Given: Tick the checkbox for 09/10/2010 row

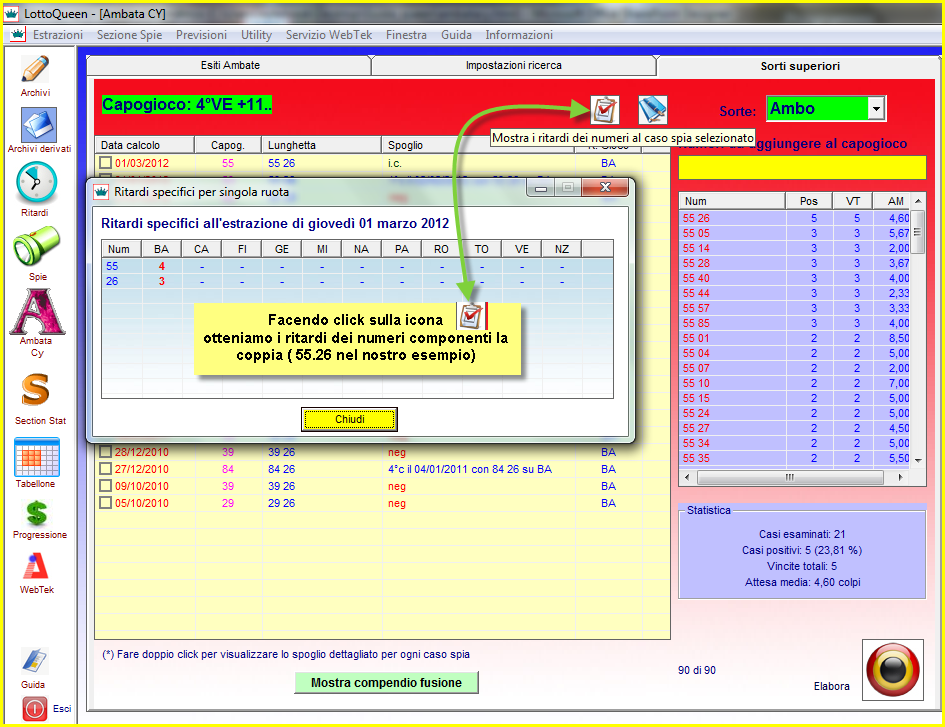Looking at the screenshot, I should click(105, 485).
